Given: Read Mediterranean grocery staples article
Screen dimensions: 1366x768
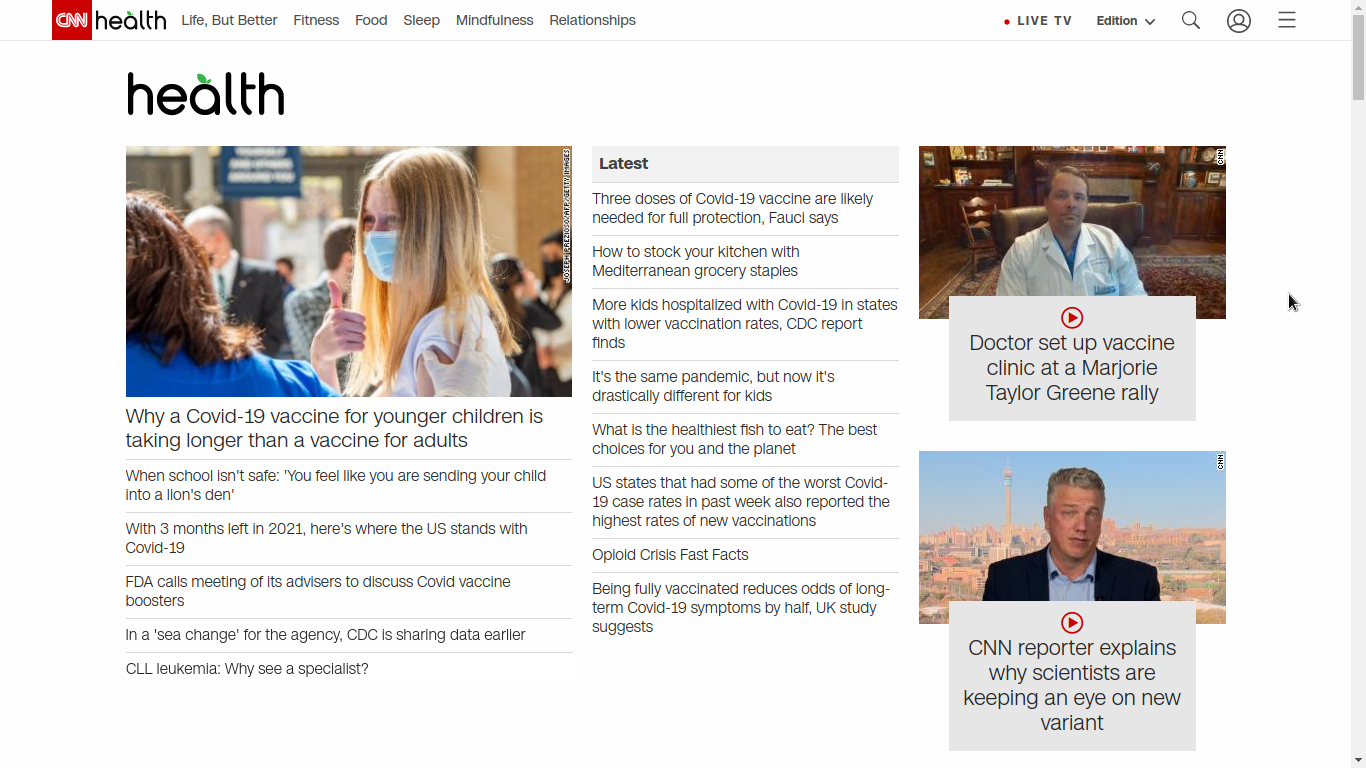Looking at the screenshot, I should coord(696,261).
